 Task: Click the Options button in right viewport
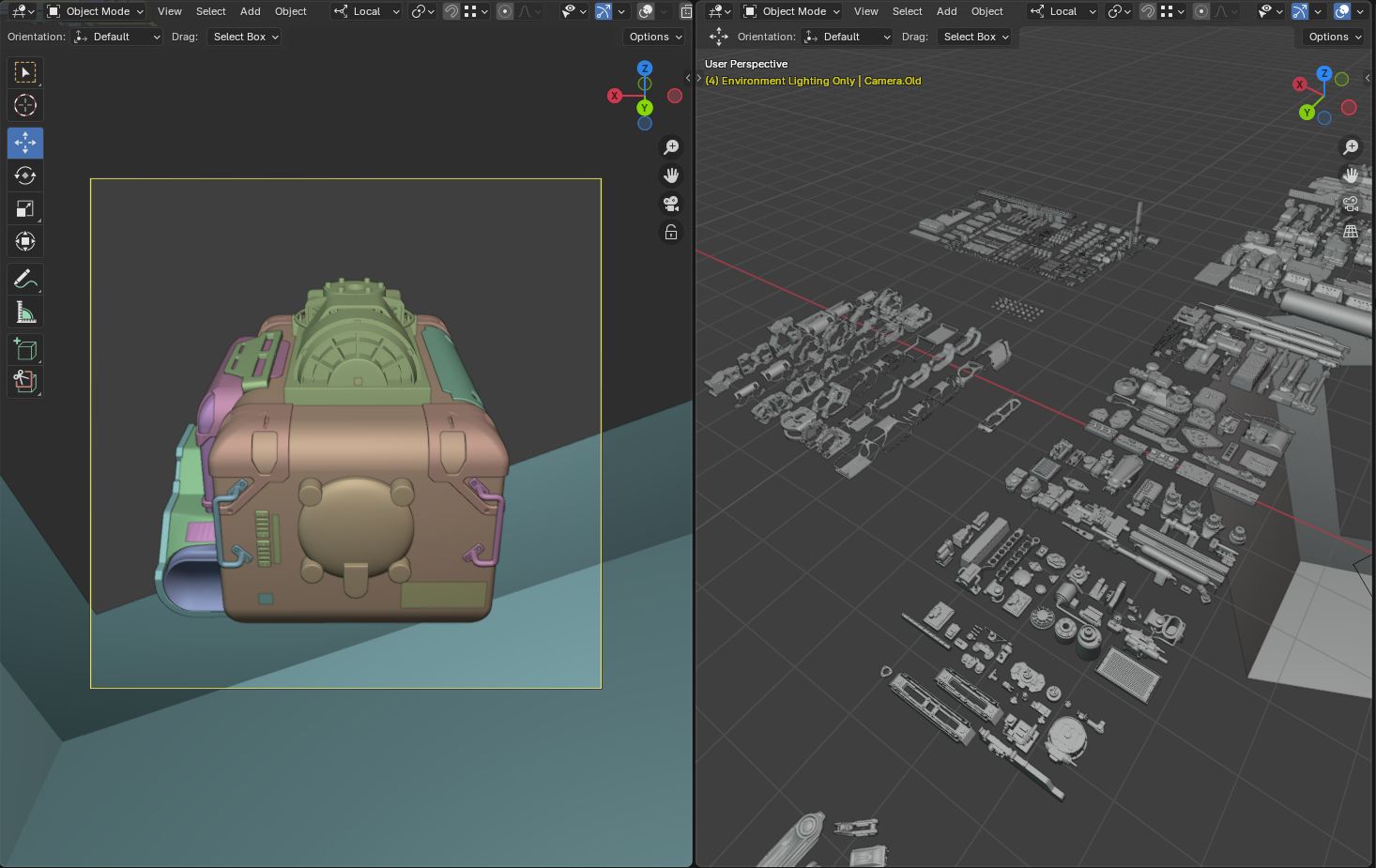(x=1334, y=37)
